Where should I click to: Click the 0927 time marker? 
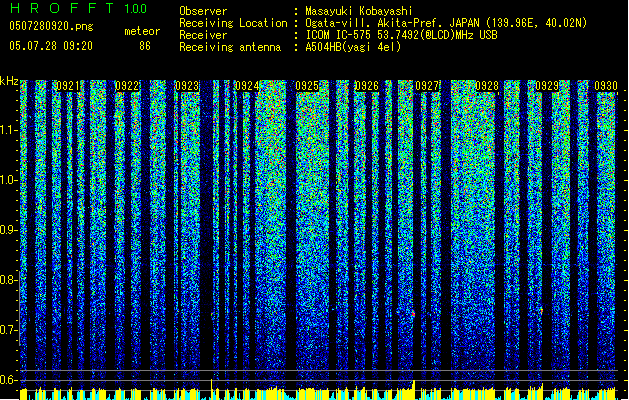tap(427, 86)
